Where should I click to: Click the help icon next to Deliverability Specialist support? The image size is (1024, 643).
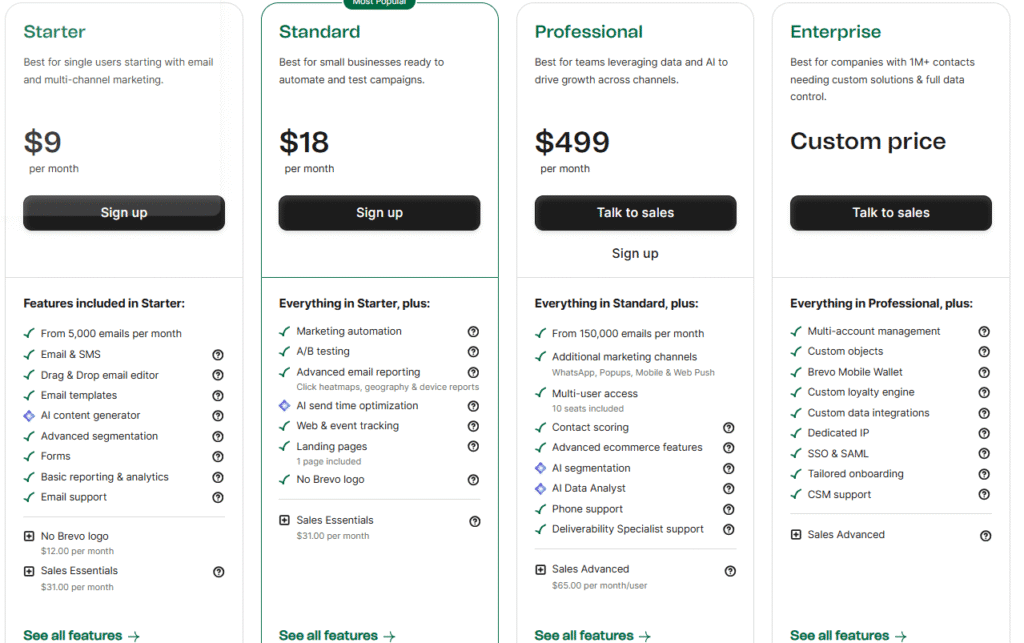730,529
